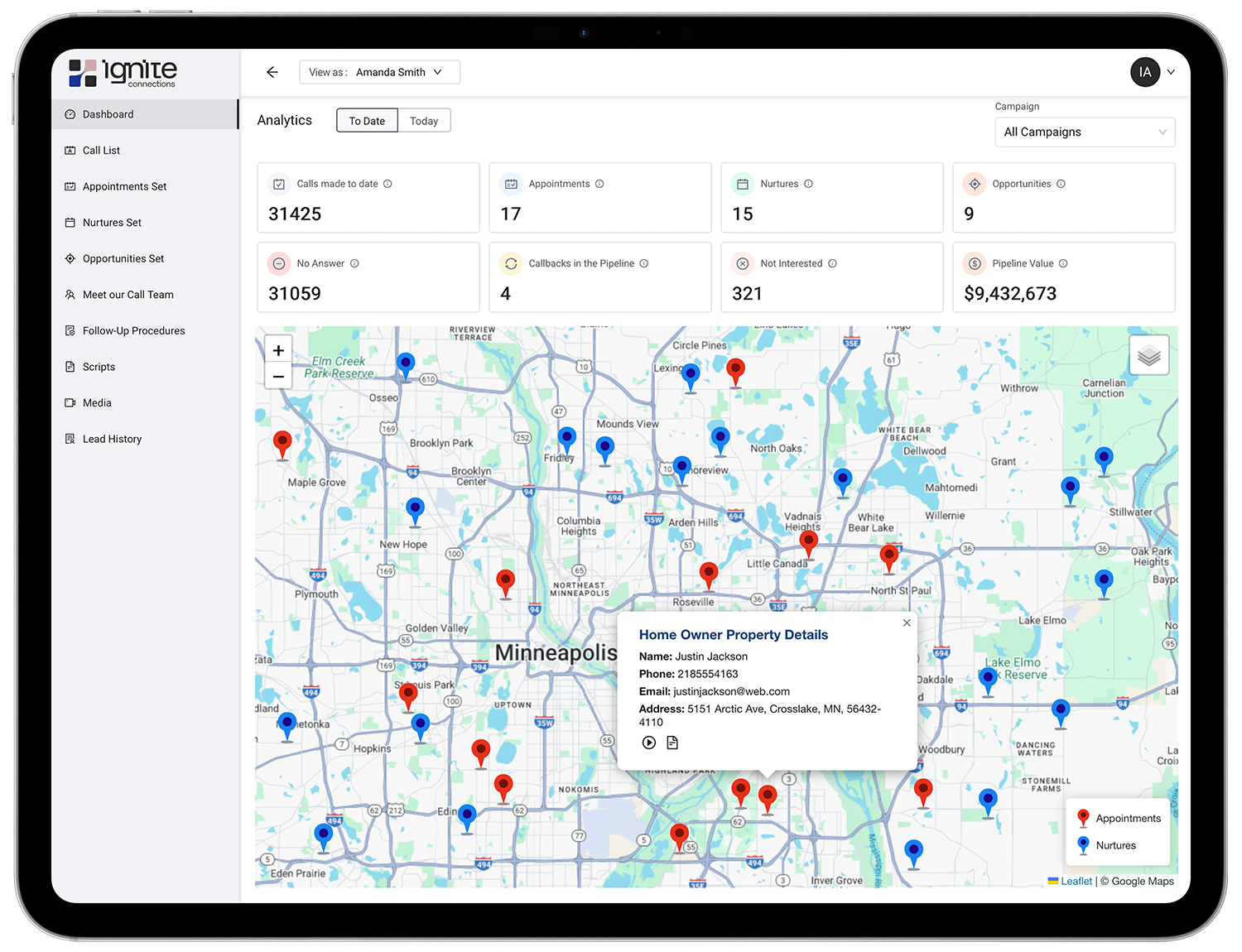
Task: Open Scripts in the sidebar
Action: point(145,367)
